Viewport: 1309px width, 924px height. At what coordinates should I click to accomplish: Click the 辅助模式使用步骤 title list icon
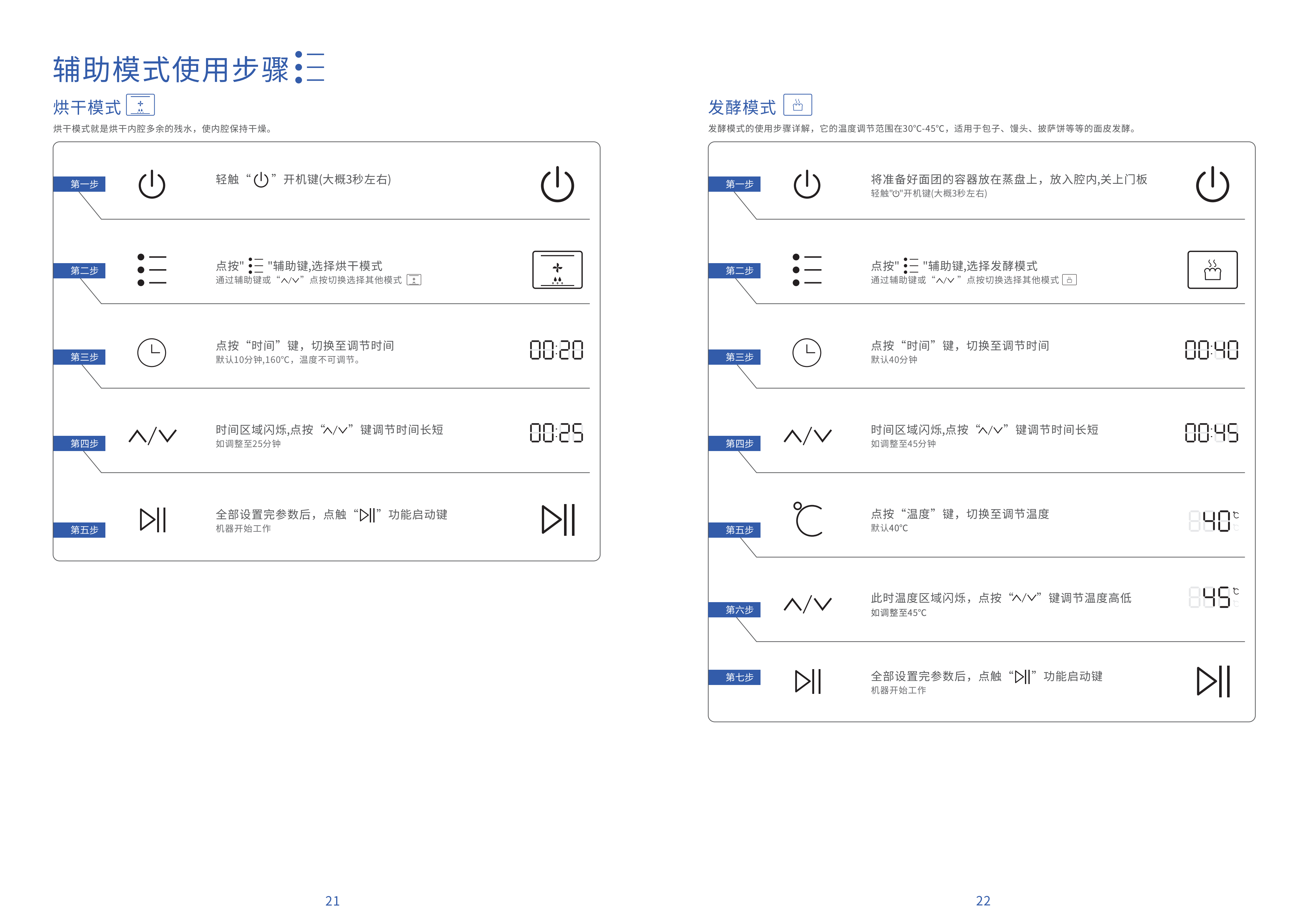[x=309, y=67]
